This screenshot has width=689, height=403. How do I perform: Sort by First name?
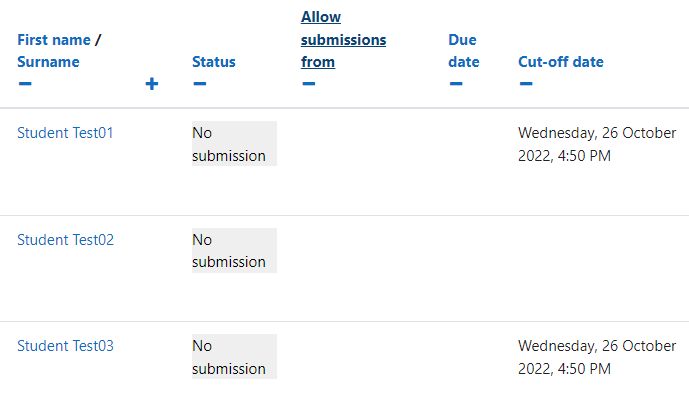coord(54,40)
